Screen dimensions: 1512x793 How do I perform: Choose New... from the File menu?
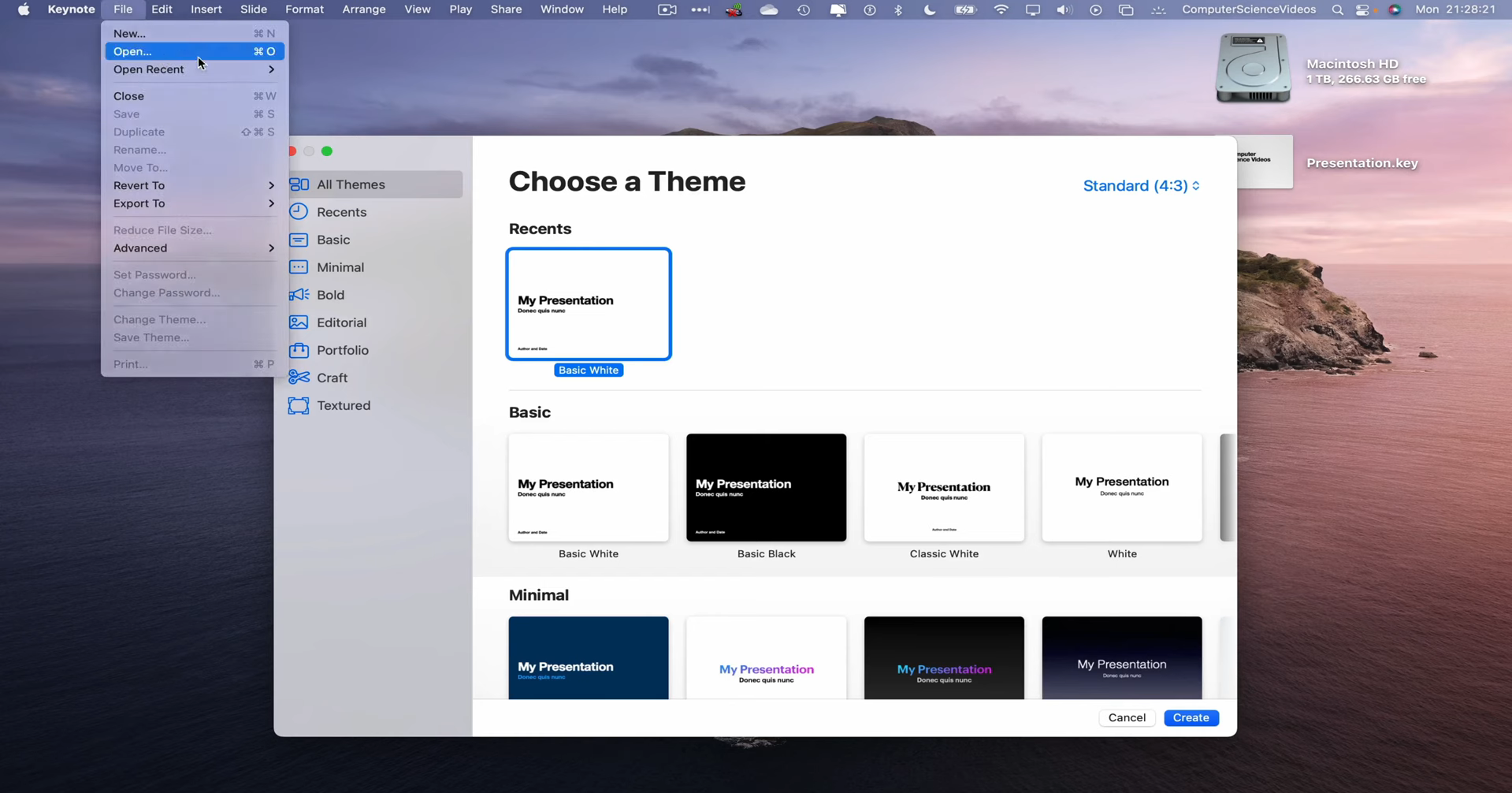tap(195, 33)
